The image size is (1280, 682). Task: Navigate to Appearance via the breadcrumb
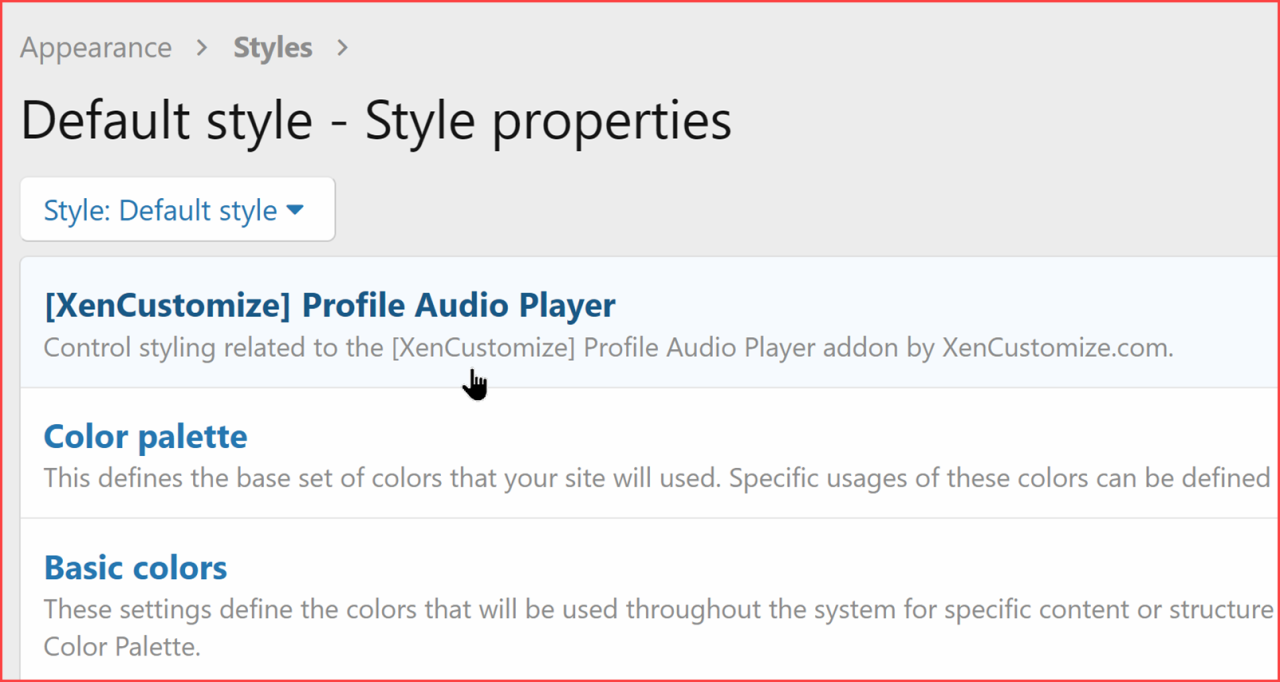95,46
